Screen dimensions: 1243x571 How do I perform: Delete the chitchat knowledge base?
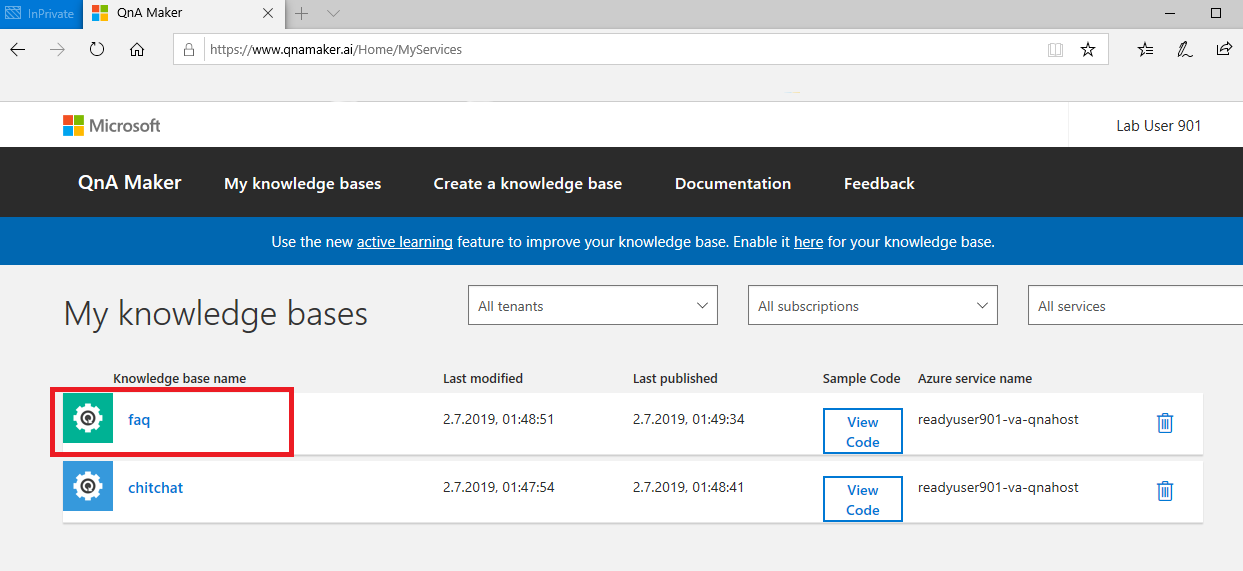pyautogui.click(x=1165, y=490)
